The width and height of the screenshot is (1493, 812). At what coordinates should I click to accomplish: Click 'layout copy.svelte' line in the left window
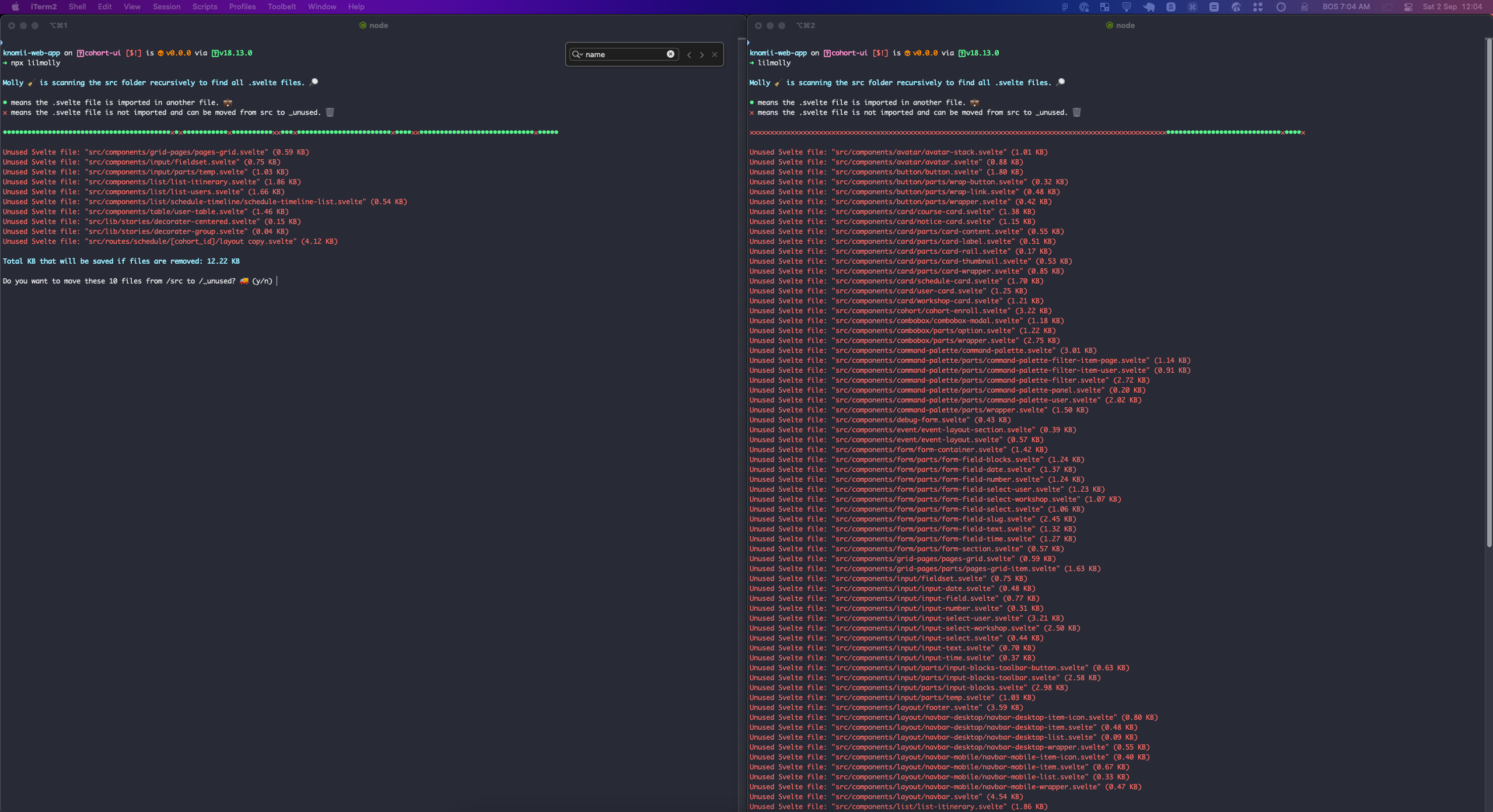[x=170, y=242]
